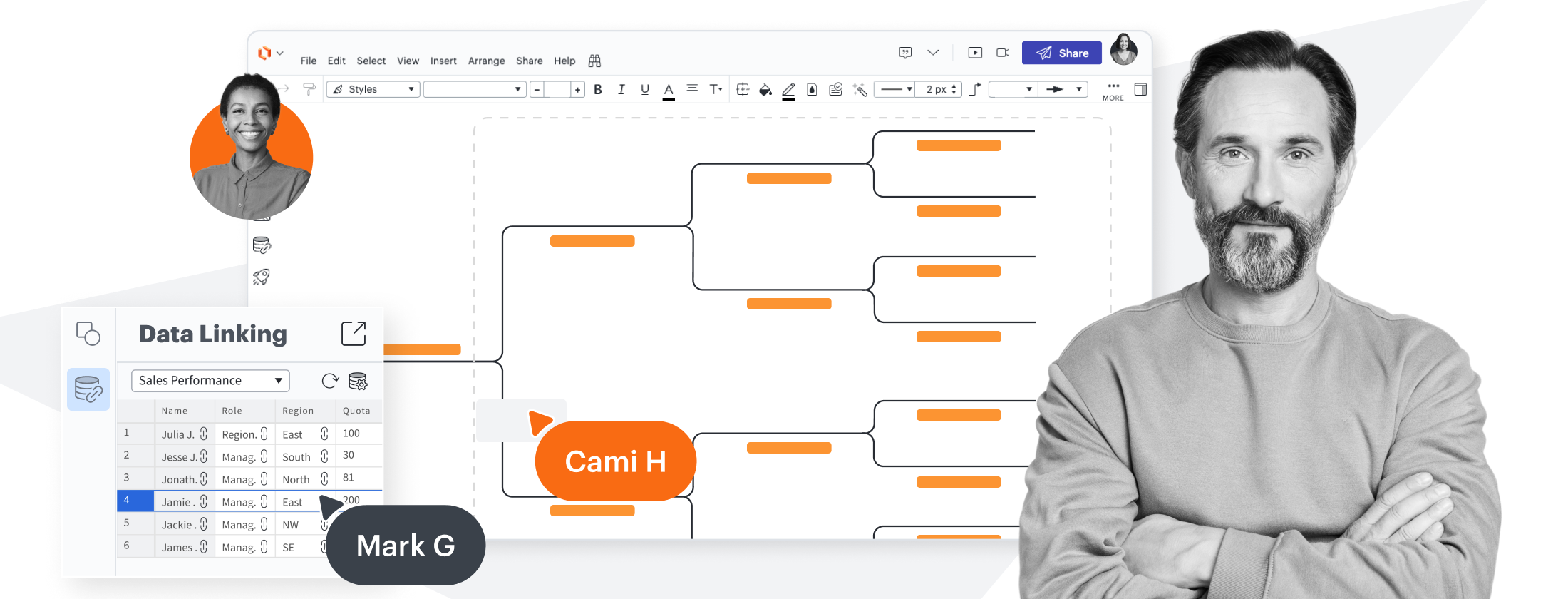This screenshot has height=599, width=1568.
Task: Open the magic wand formatting tool
Action: point(860,90)
